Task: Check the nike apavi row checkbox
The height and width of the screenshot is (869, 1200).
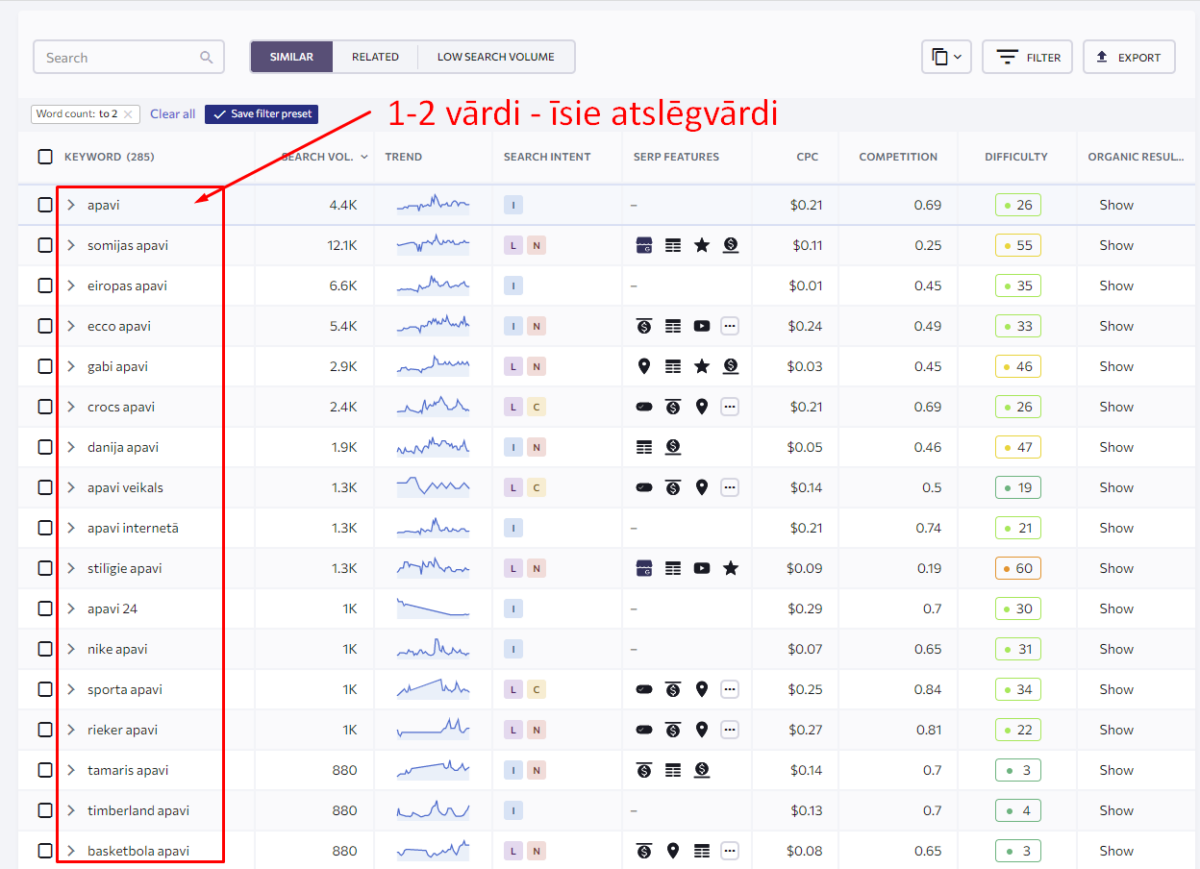Action: click(45, 649)
